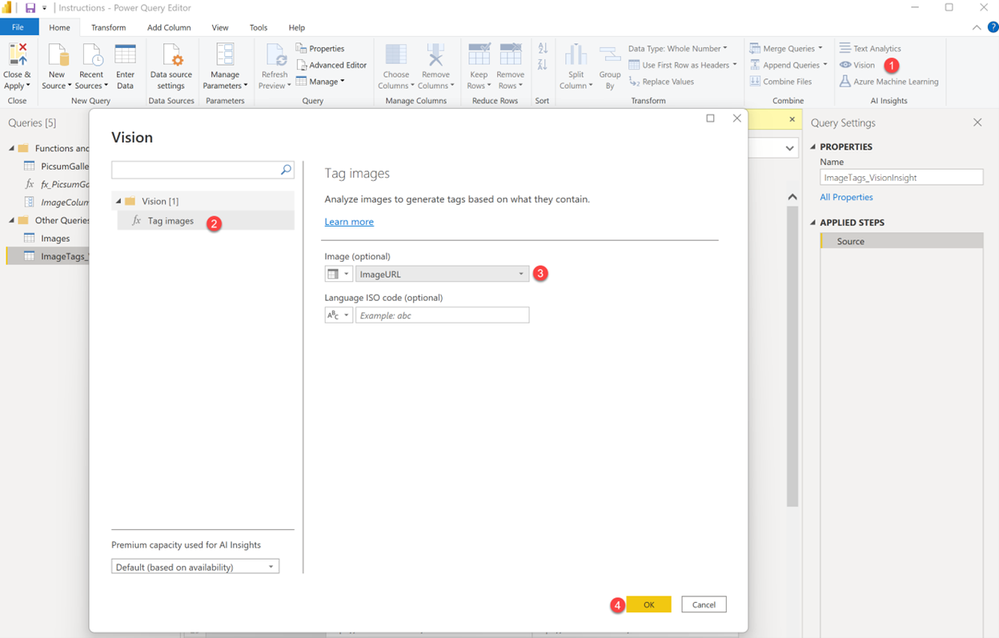Open the Quick Access Toolbar customize arrow
This screenshot has width=999, height=638.
(x=45, y=8)
